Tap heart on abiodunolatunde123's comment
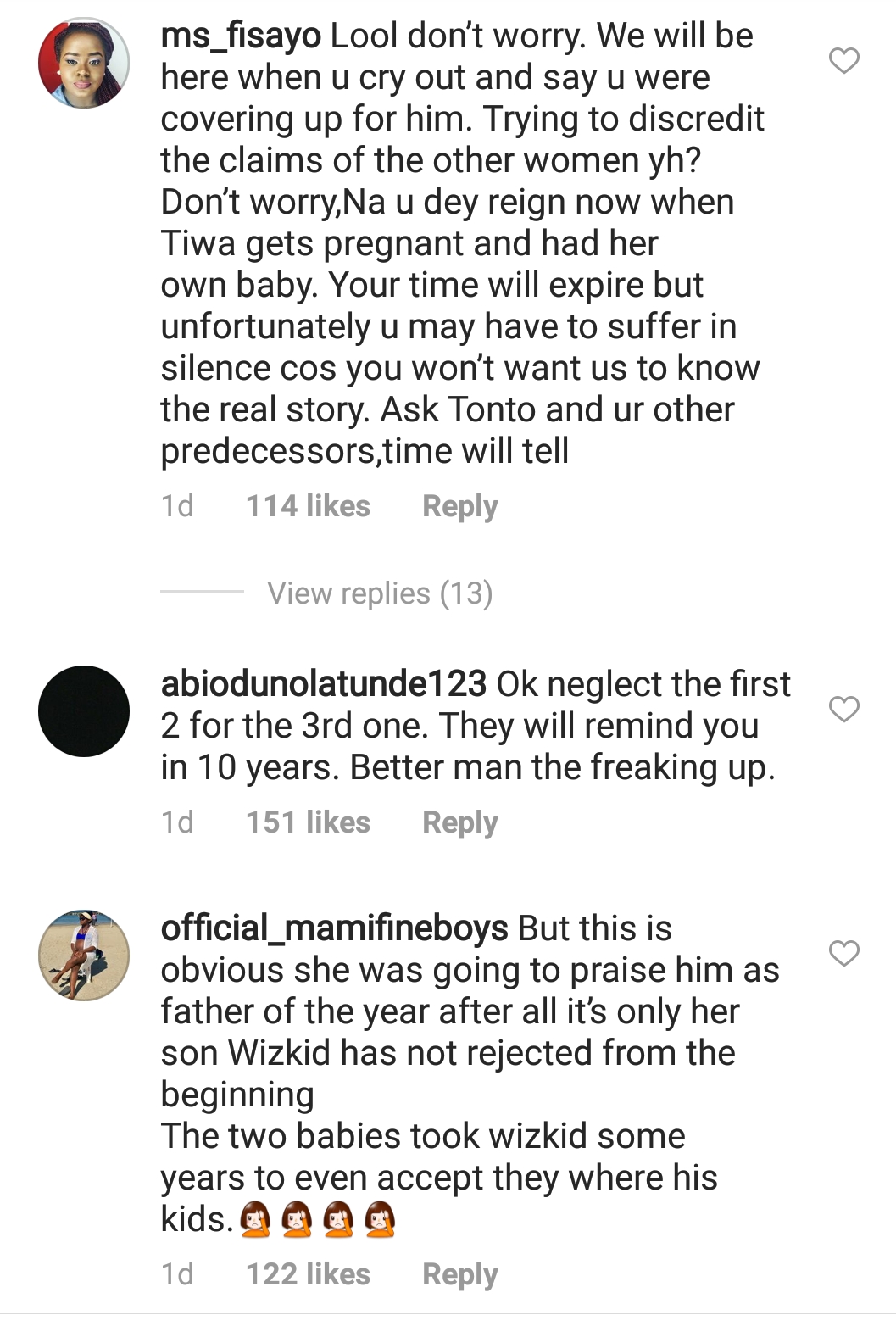 tap(843, 709)
